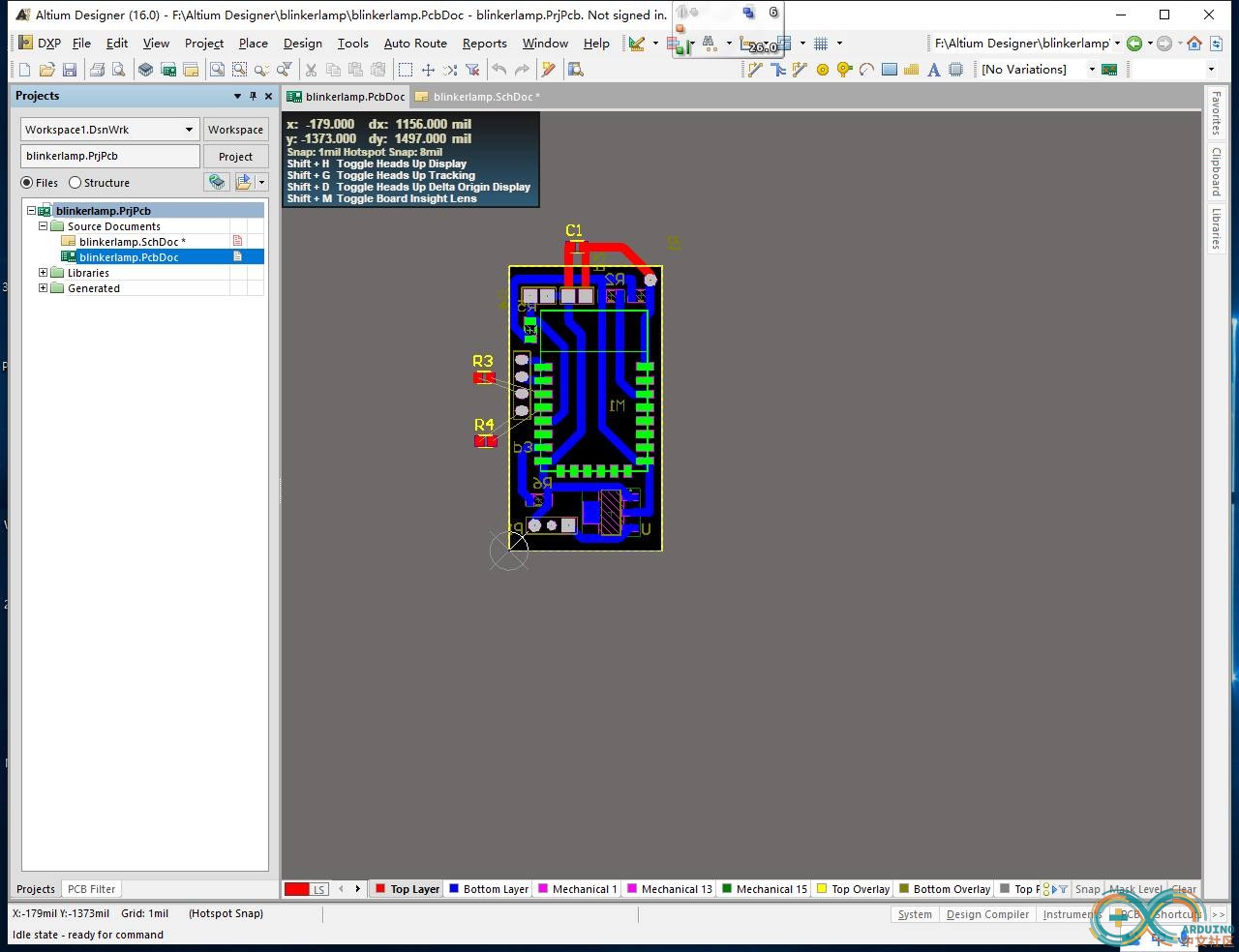This screenshot has width=1239, height=952.
Task: Select the Files radio button
Action: 27,183
